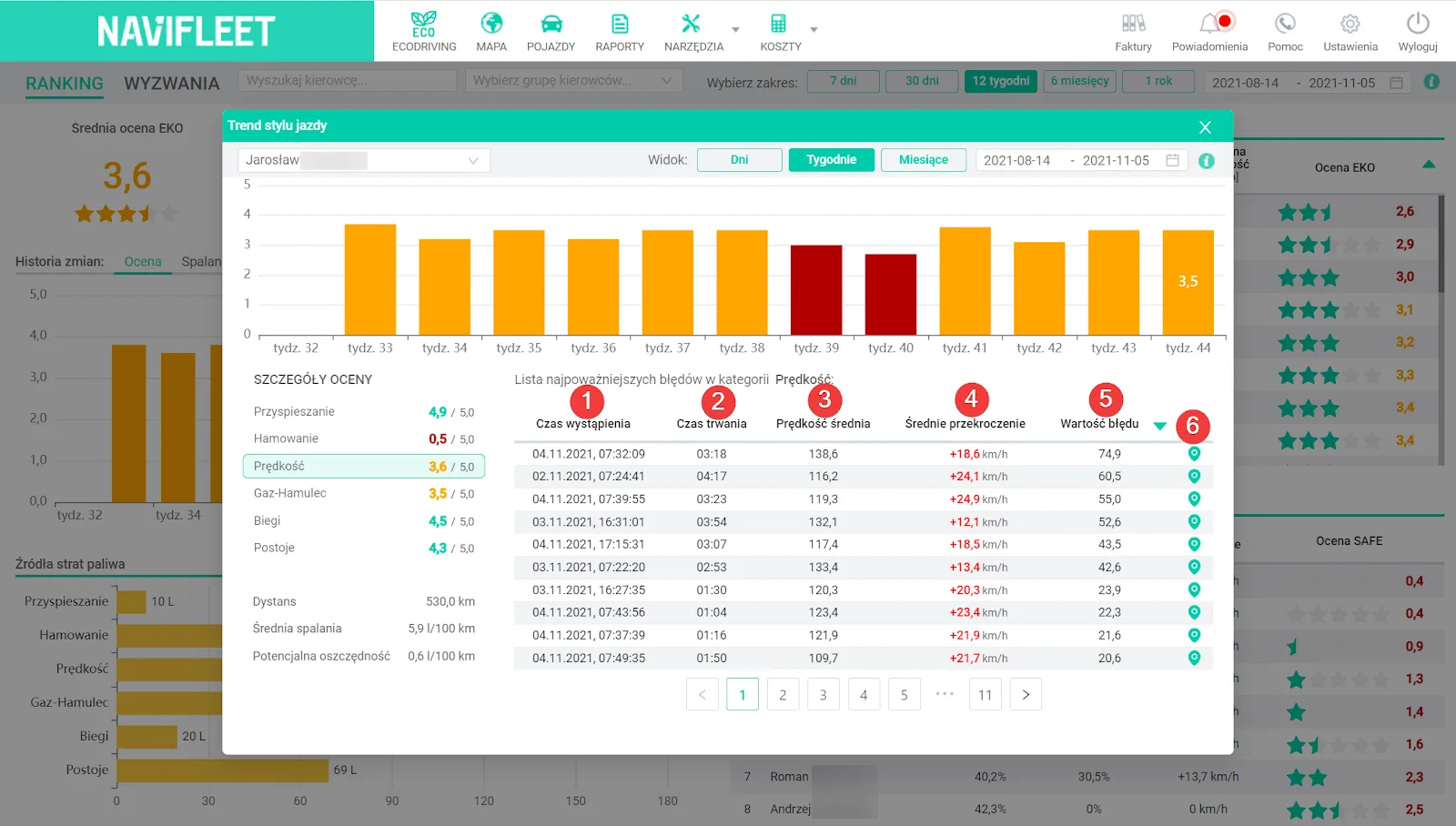Open the driver group dropdown
The image size is (1456, 826).
tap(573, 81)
